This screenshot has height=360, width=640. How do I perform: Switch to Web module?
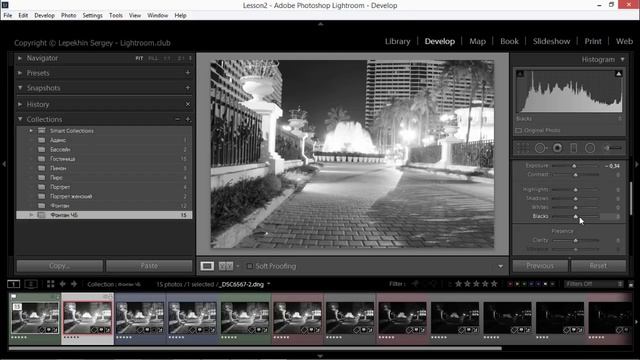(x=624, y=41)
